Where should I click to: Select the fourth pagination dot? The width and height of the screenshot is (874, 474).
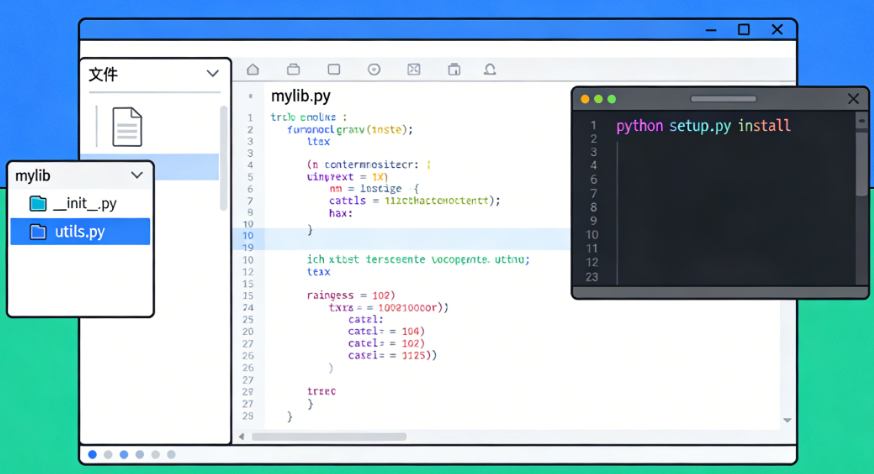(140, 454)
